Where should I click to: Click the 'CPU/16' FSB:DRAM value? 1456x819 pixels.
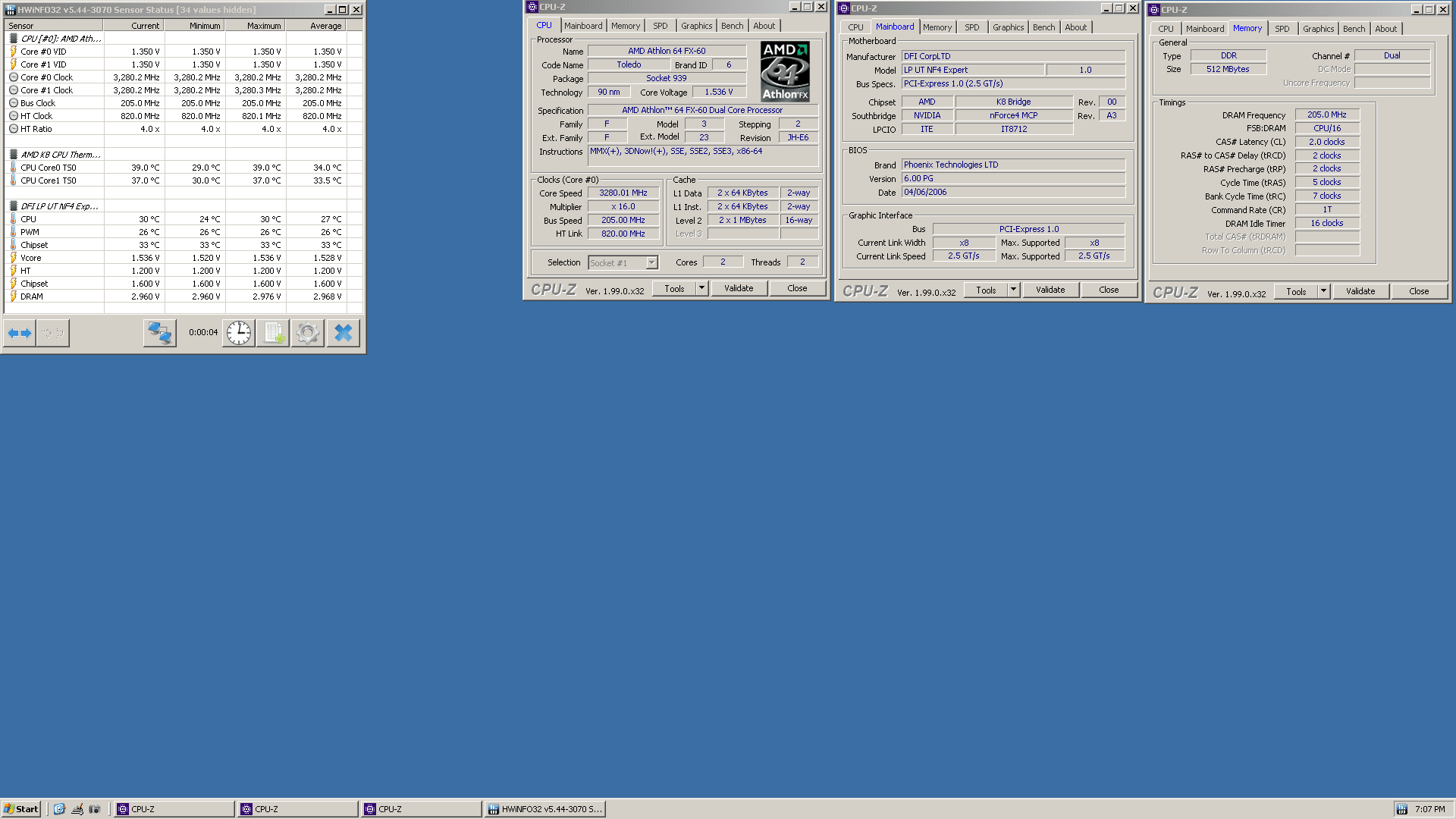tap(1327, 128)
